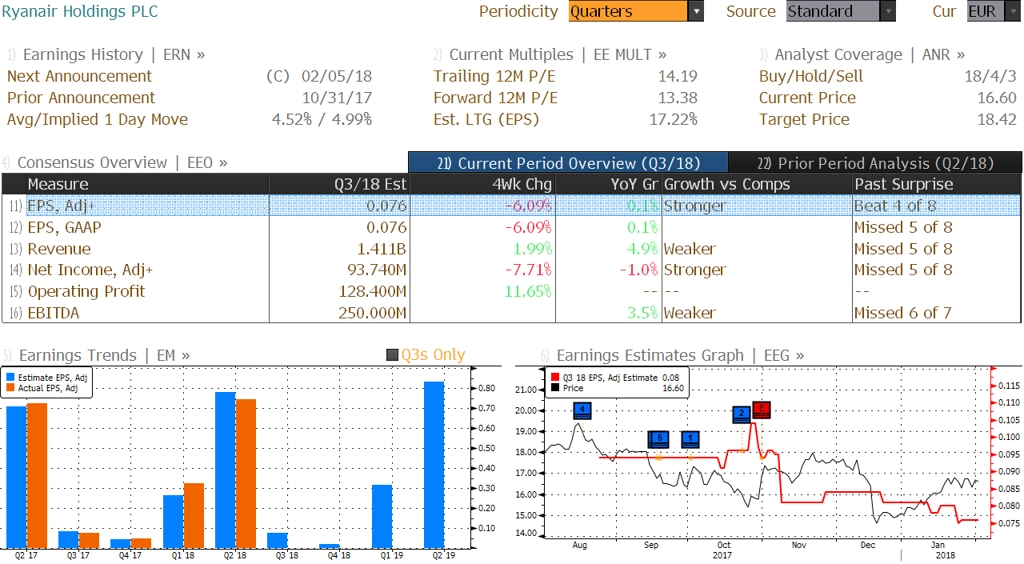Click the Current Price value 16.60
1024x564 pixels.
click(997, 98)
